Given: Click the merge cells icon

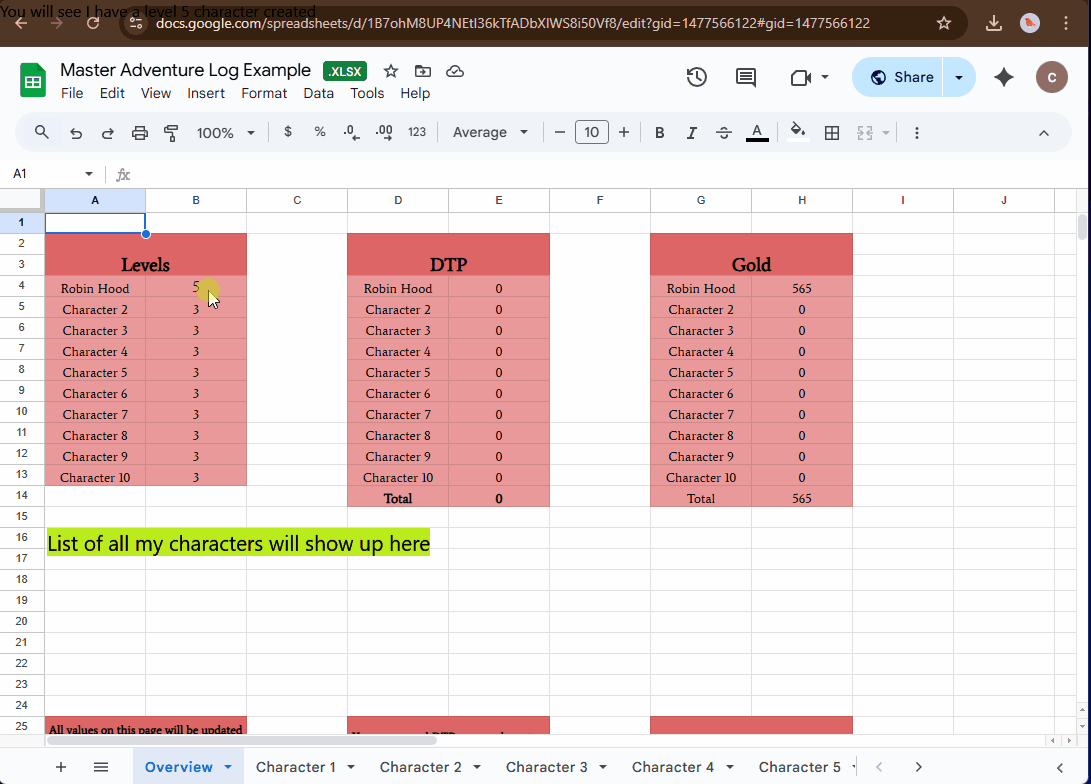Looking at the screenshot, I should click(x=865, y=133).
